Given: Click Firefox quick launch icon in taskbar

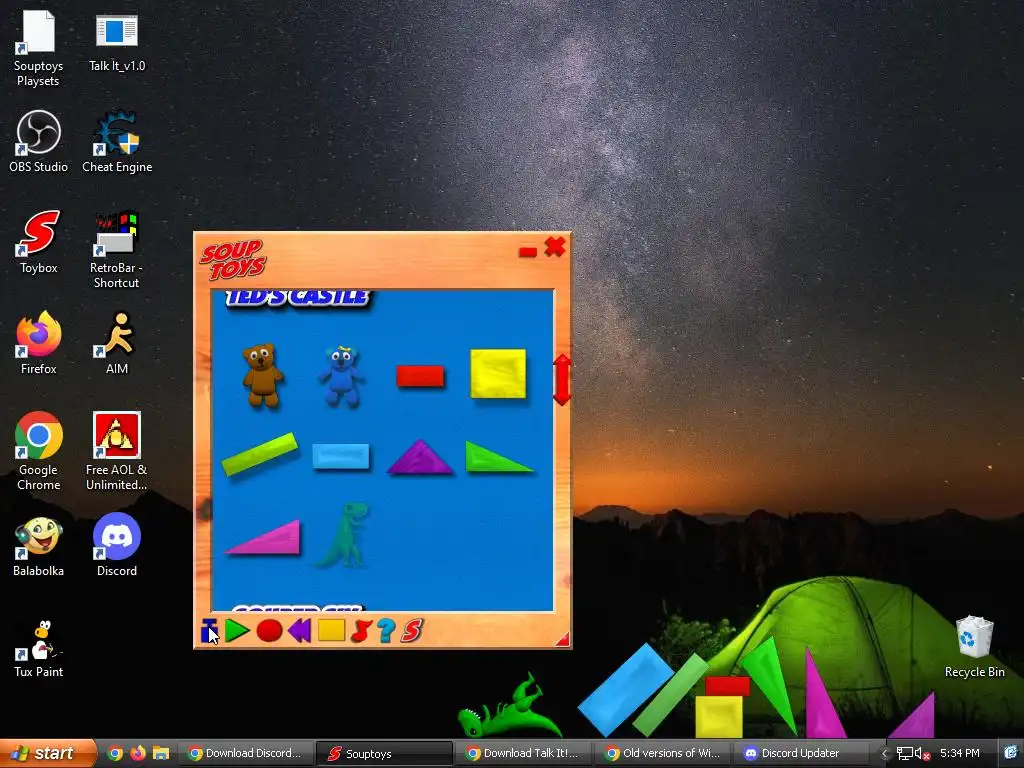Looking at the screenshot, I should point(138,753).
